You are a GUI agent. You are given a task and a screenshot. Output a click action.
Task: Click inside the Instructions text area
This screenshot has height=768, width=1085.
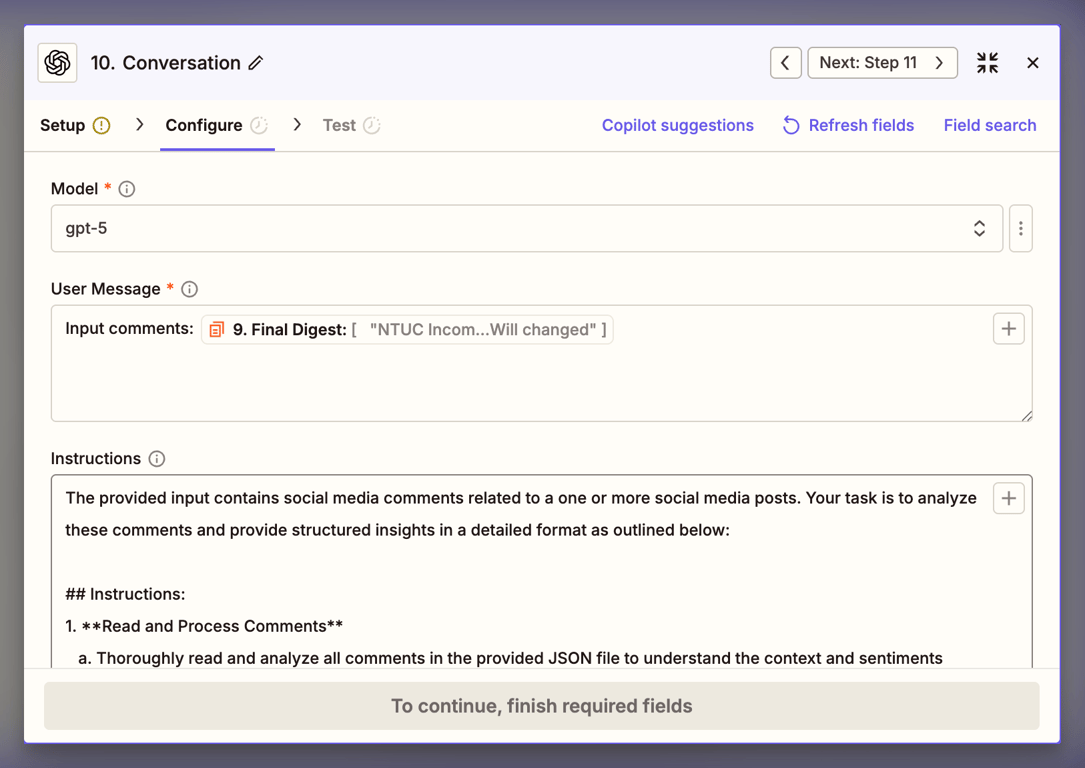(520, 580)
